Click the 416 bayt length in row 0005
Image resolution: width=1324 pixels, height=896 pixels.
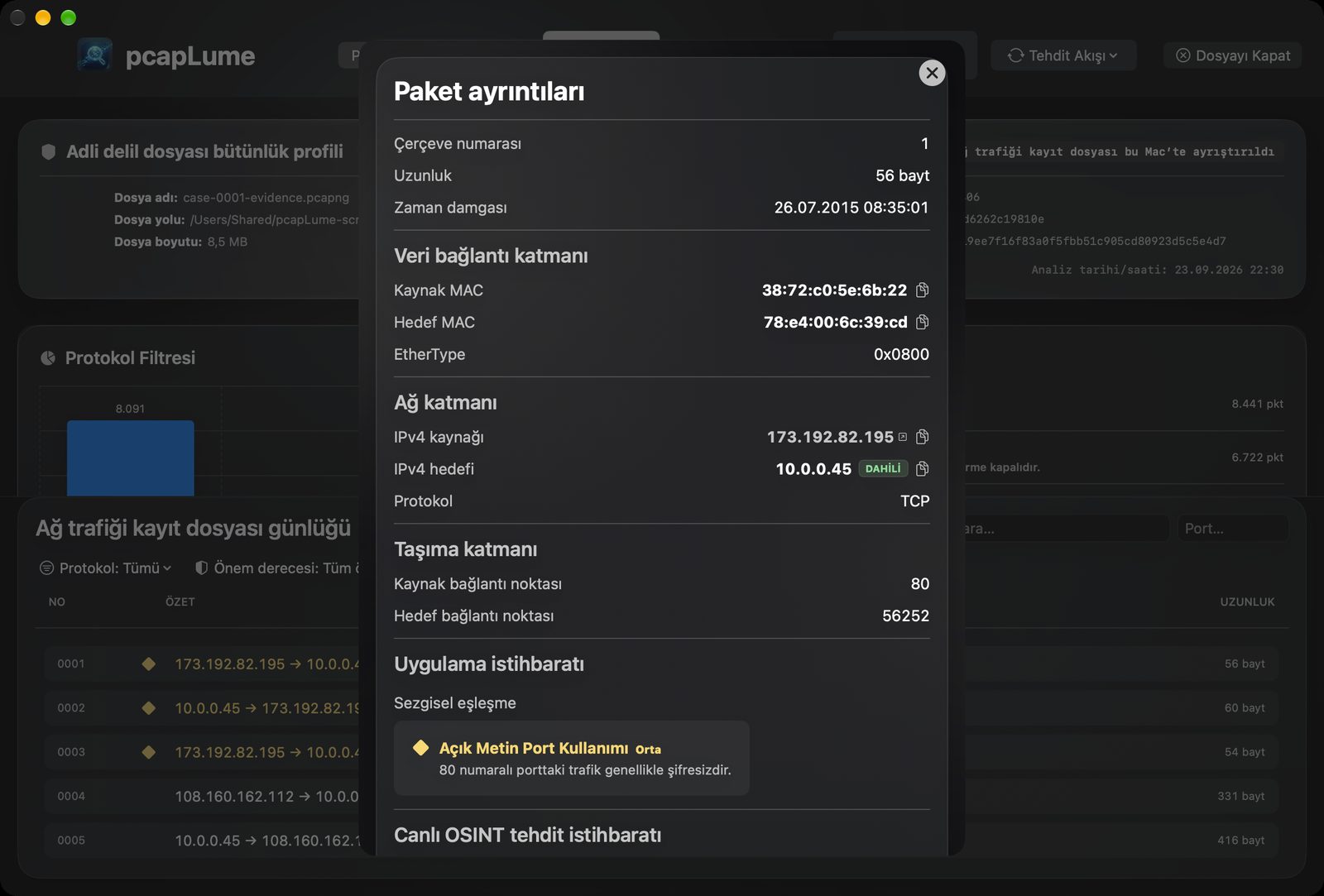pos(1240,841)
